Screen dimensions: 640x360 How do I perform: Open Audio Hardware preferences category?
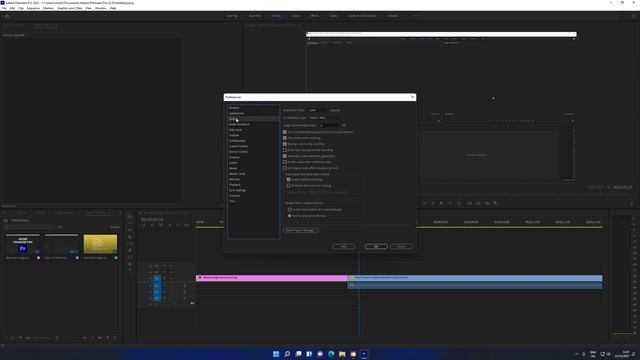coord(239,124)
